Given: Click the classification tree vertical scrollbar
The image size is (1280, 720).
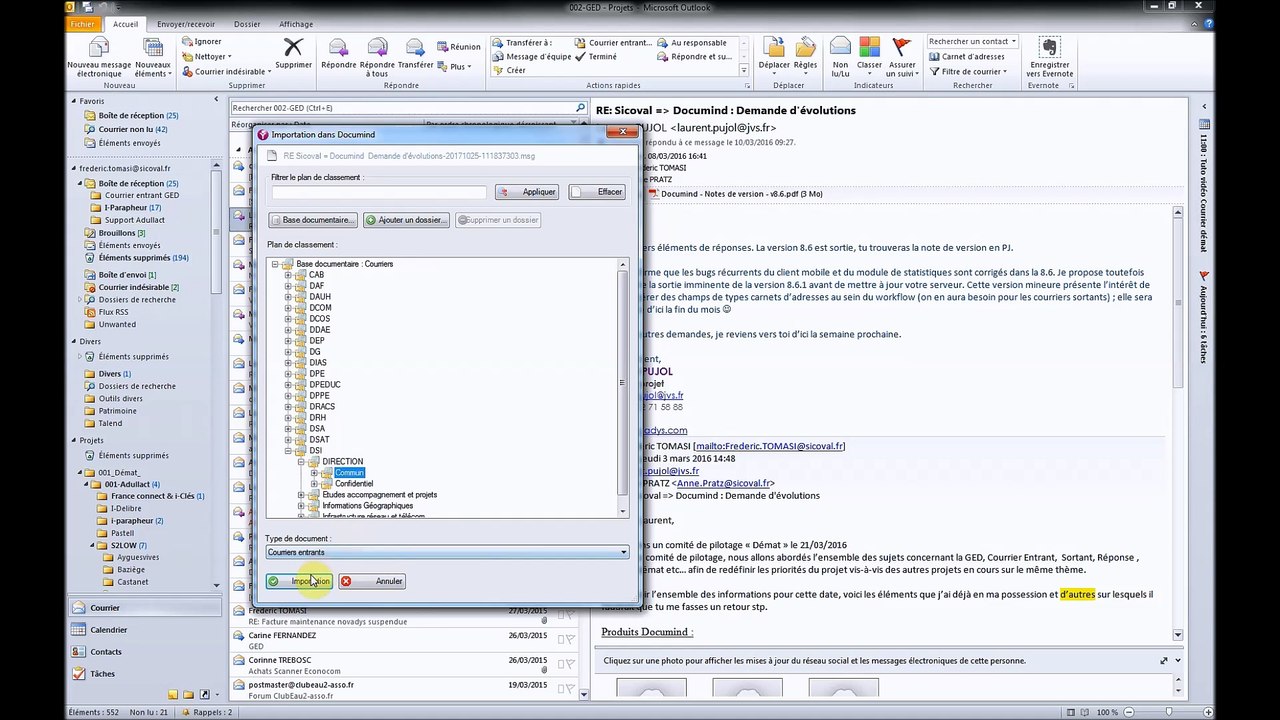Looking at the screenshot, I should point(622,388).
